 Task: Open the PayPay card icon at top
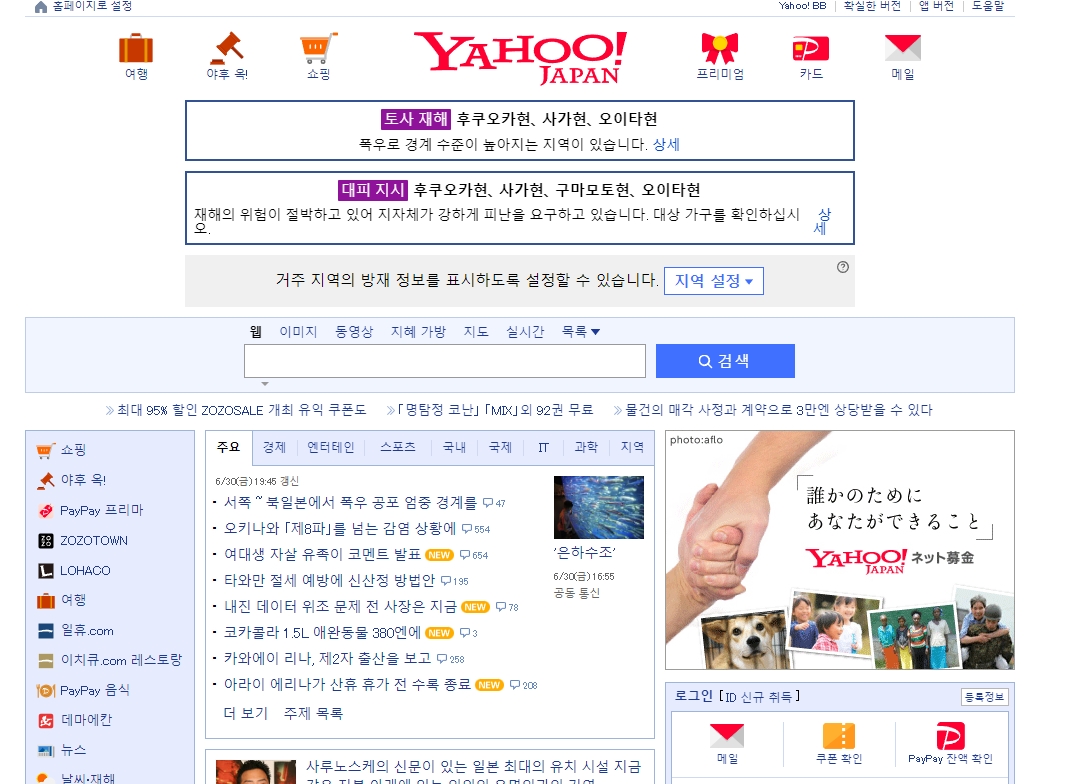pyautogui.click(x=810, y=48)
